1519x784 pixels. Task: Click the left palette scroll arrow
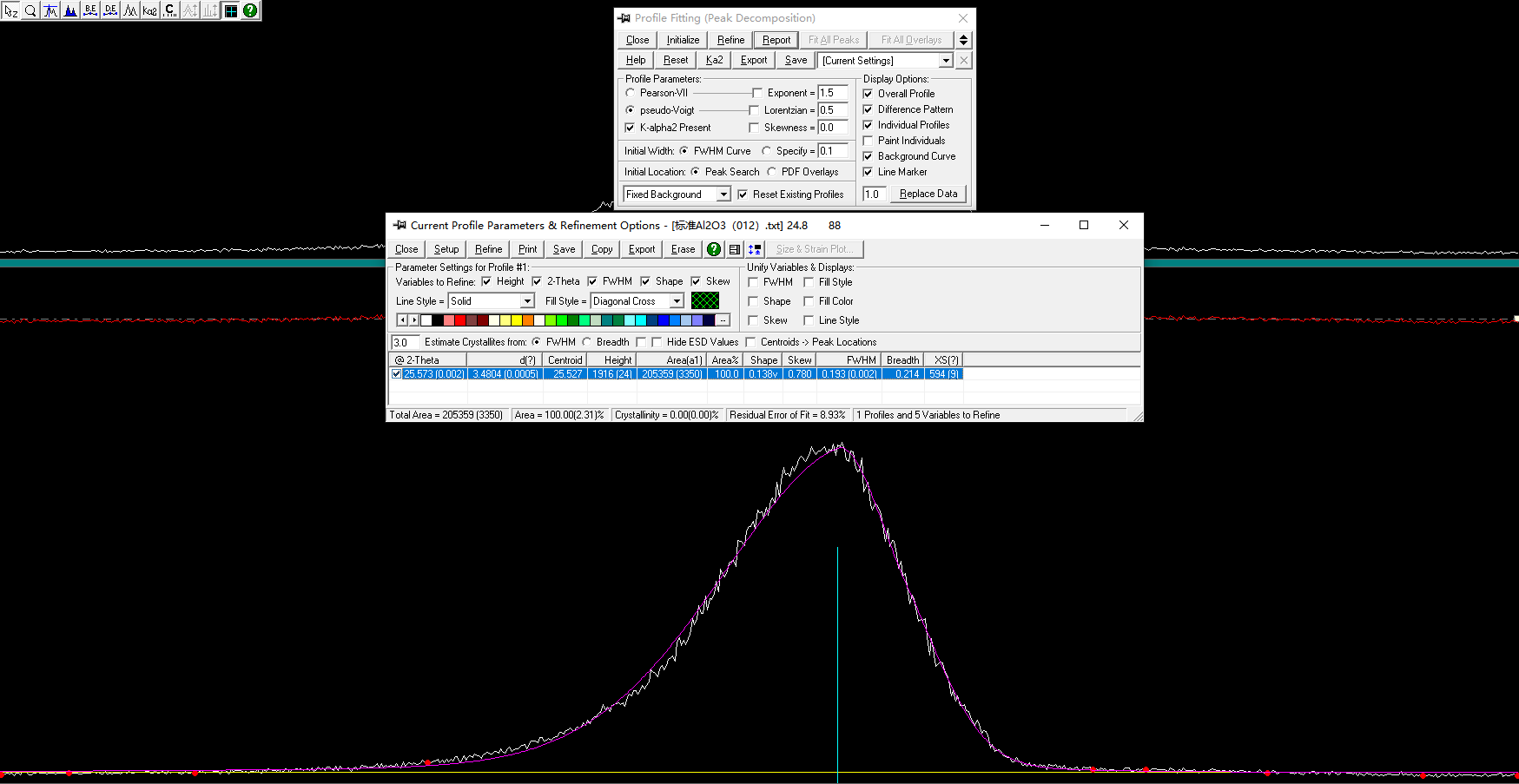click(402, 320)
